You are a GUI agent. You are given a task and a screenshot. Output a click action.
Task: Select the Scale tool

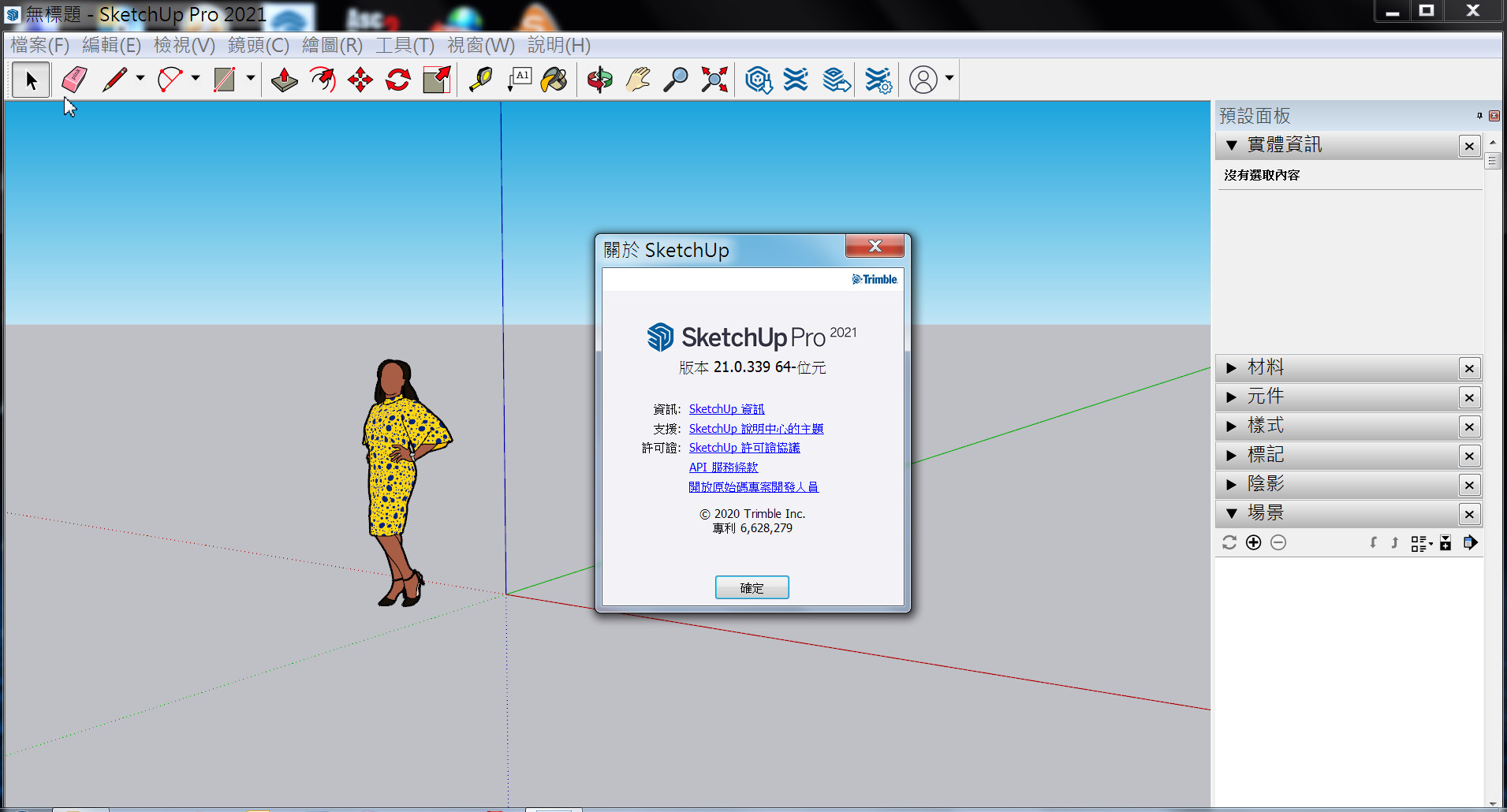(436, 80)
